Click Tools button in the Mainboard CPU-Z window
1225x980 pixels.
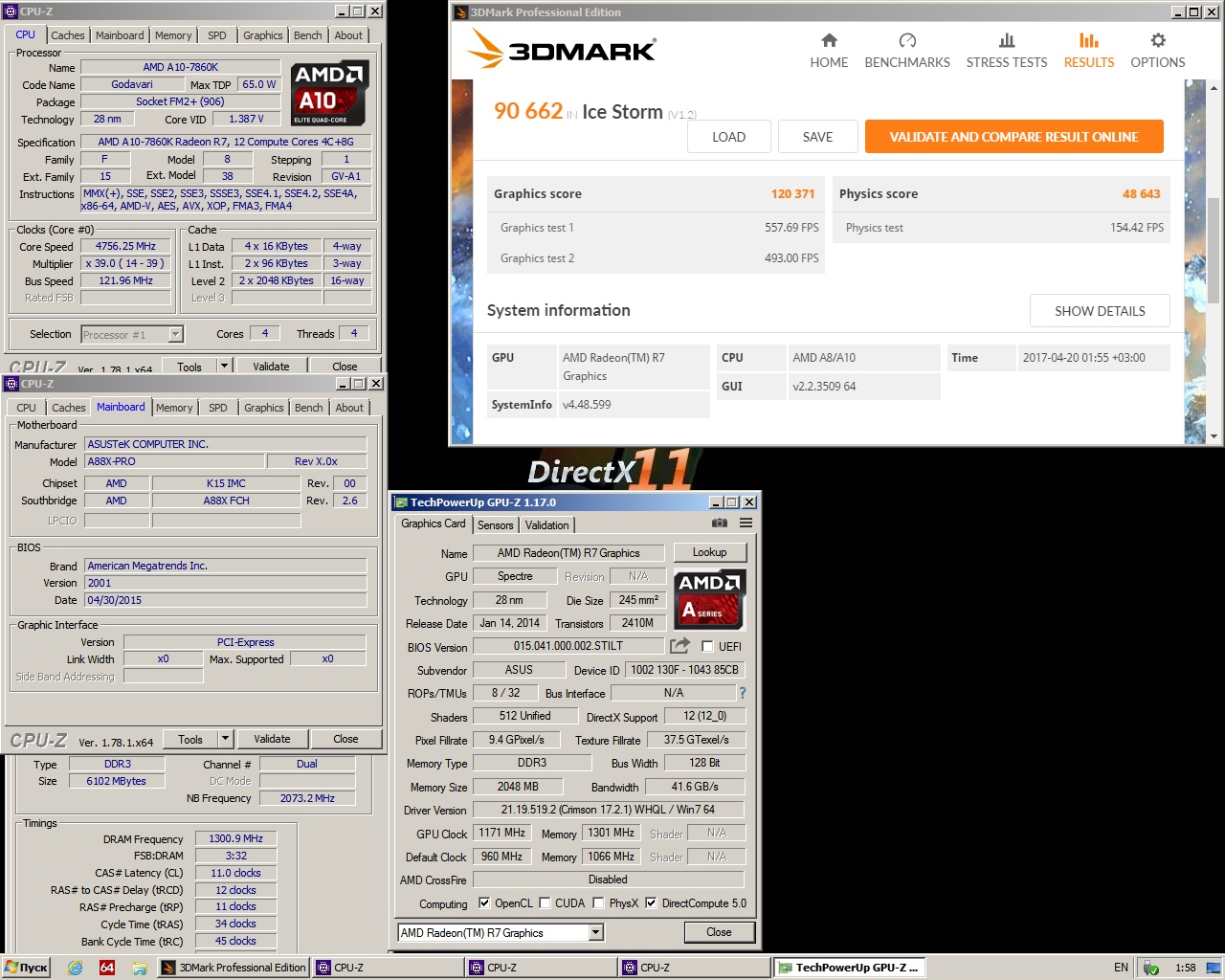coord(190,739)
